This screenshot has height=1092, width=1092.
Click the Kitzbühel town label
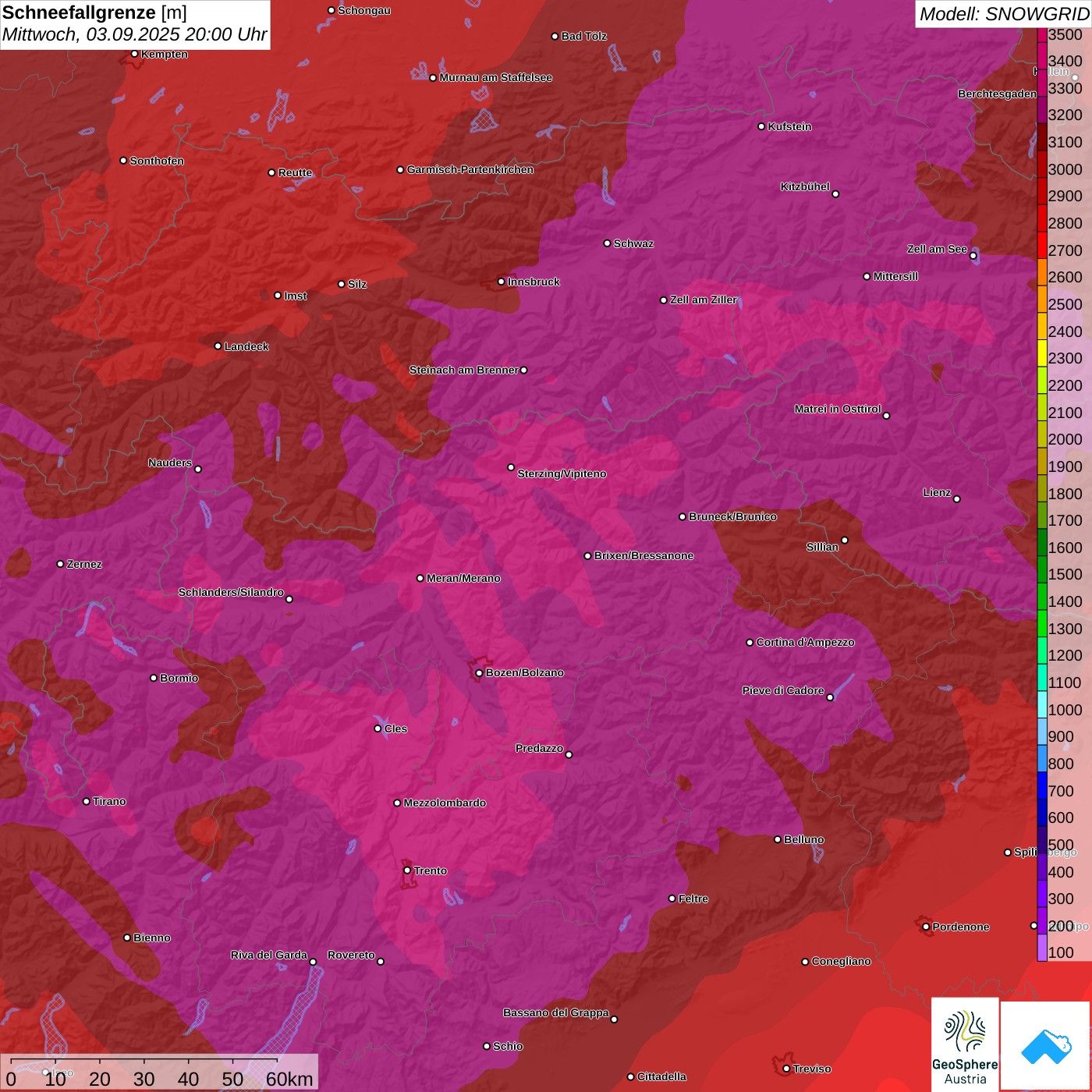click(x=805, y=187)
